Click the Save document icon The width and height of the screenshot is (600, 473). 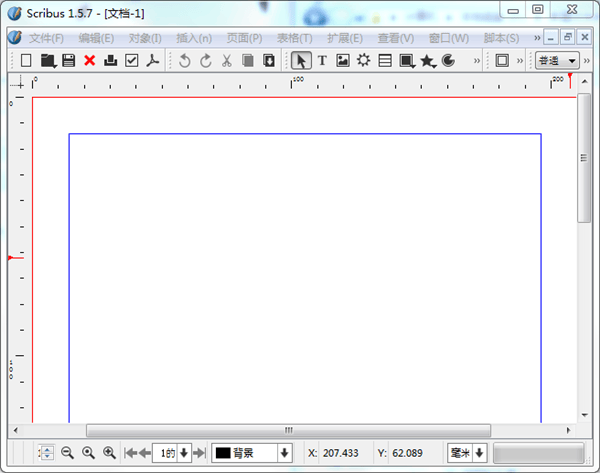click(x=68, y=61)
